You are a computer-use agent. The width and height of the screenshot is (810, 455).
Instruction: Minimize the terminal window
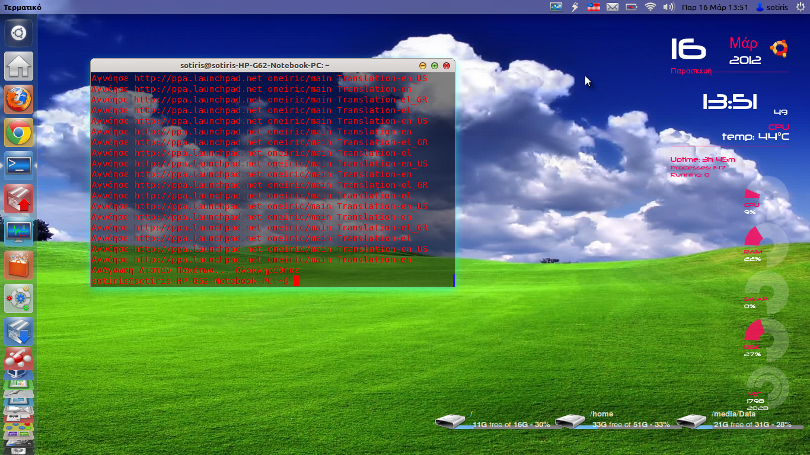pyautogui.click(x=423, y=66)
